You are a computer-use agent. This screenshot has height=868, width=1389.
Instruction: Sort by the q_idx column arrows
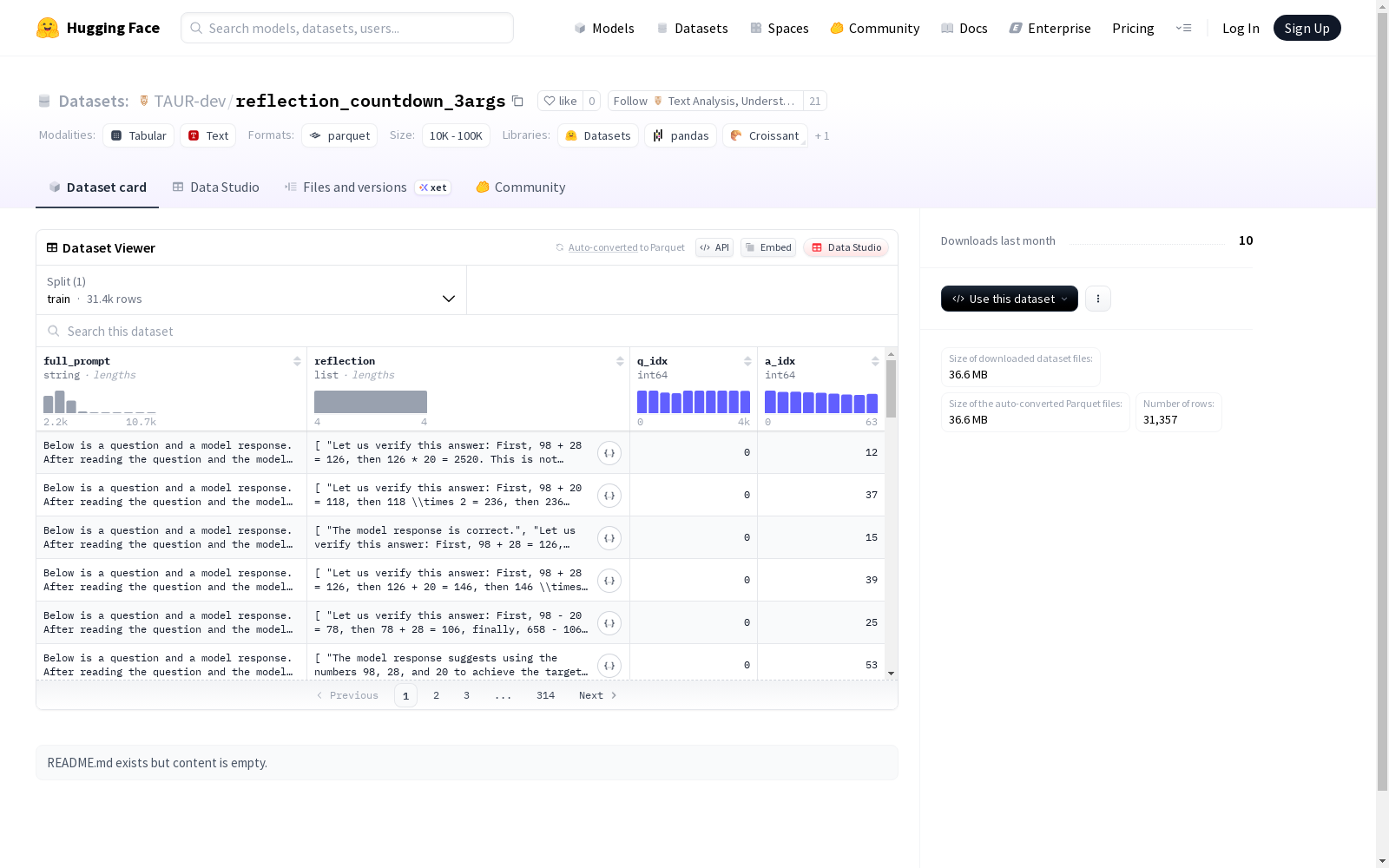click(x=747, y=361)
